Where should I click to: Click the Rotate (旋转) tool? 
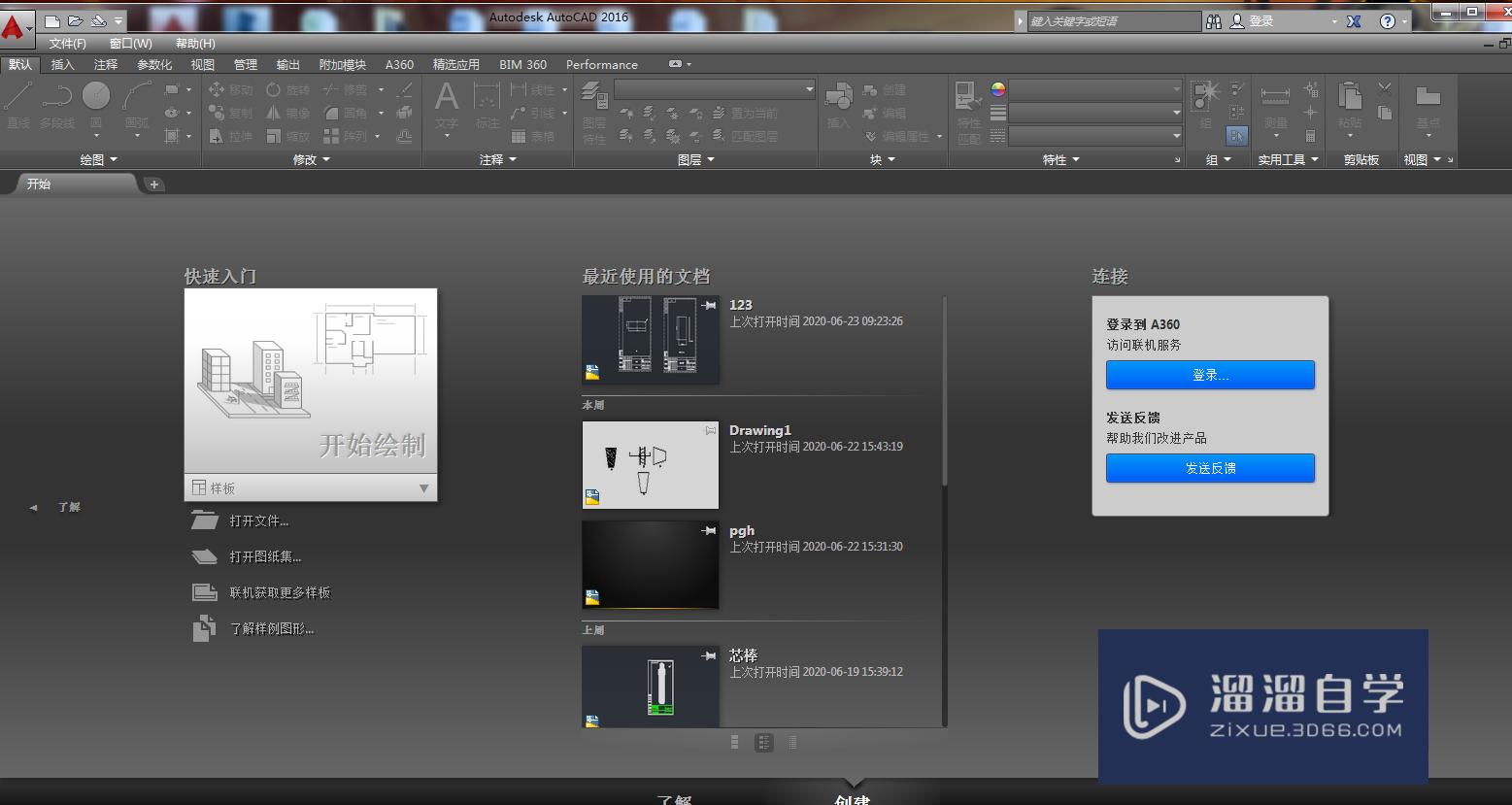pos(288,89)
